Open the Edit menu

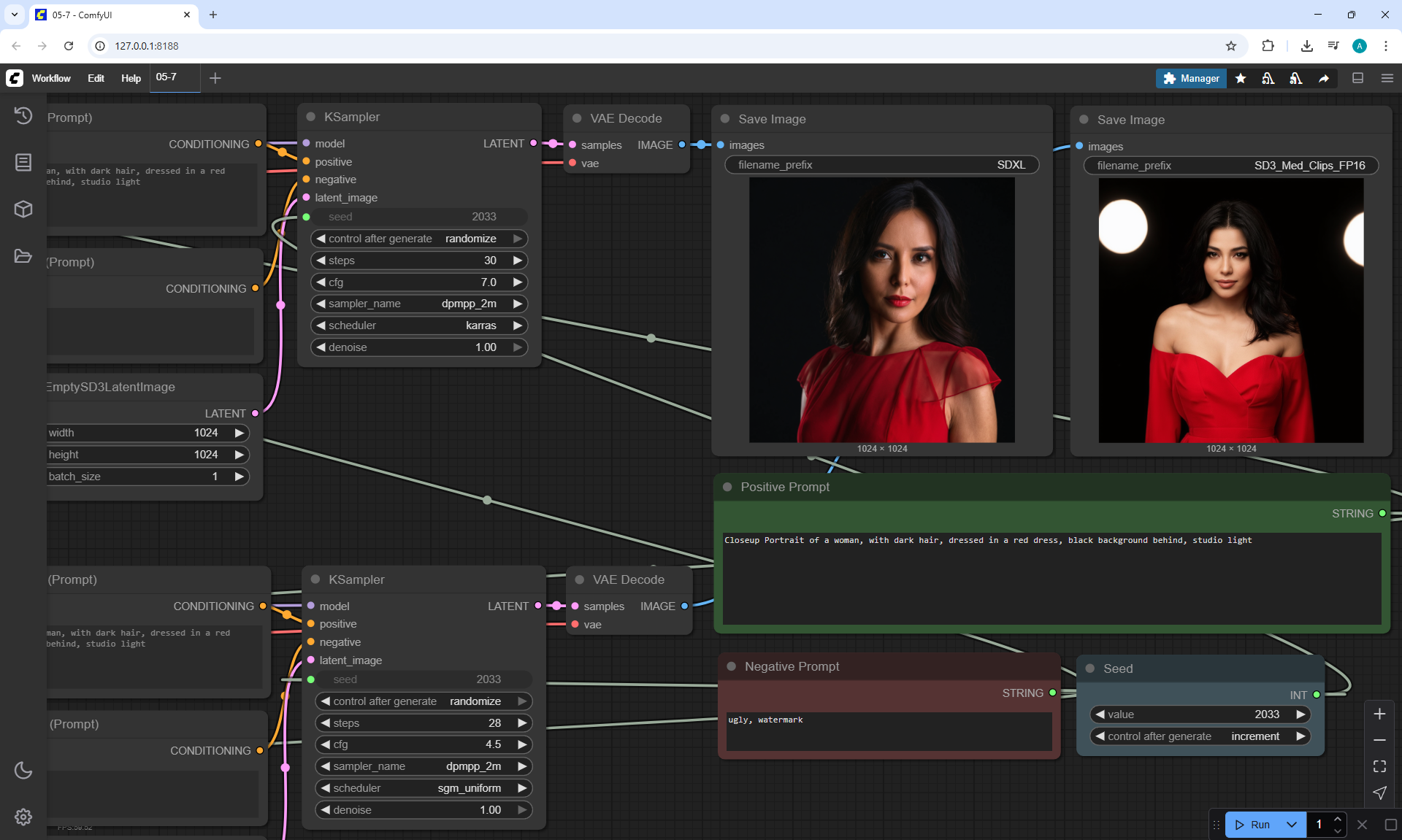96,78
